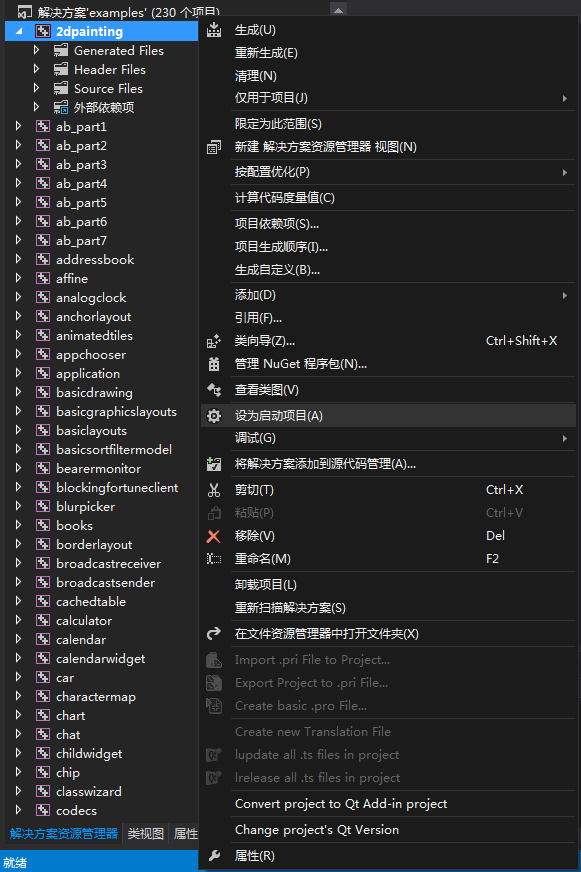This screenshot has height=872, width=581.
Task: Click the open folder in file explorer icon
Action: point(214,634)
